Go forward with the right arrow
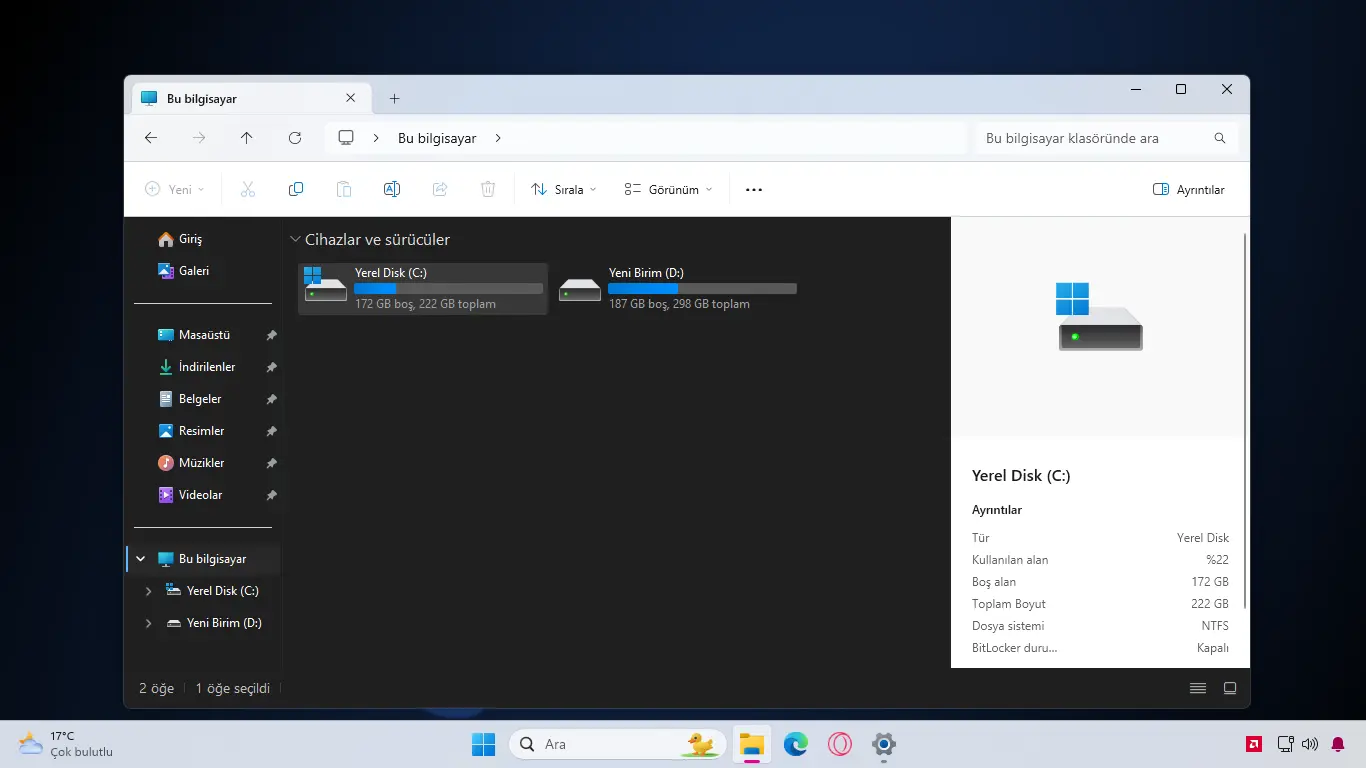The image size is (1366, 768). click(199, 138)
